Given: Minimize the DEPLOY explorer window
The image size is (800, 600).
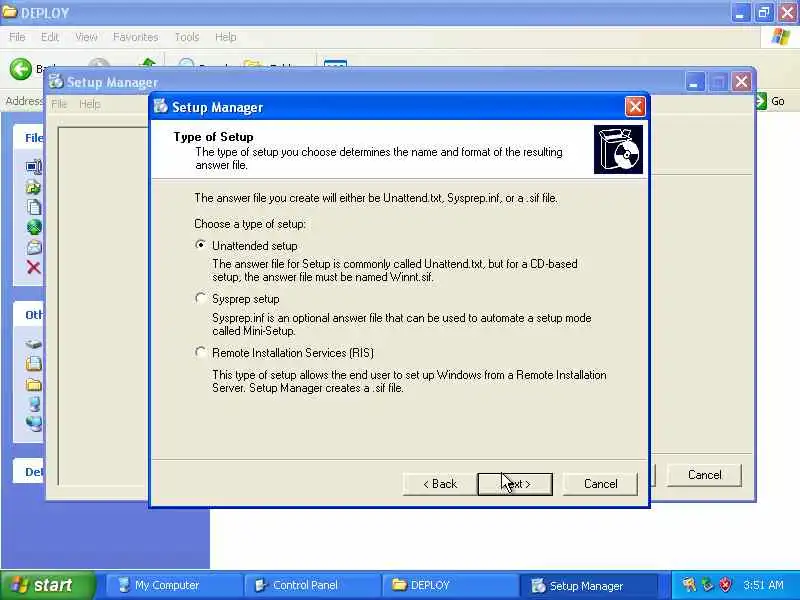Looking at the screenshot, I should pyautogui.click(x=740, y=13).
